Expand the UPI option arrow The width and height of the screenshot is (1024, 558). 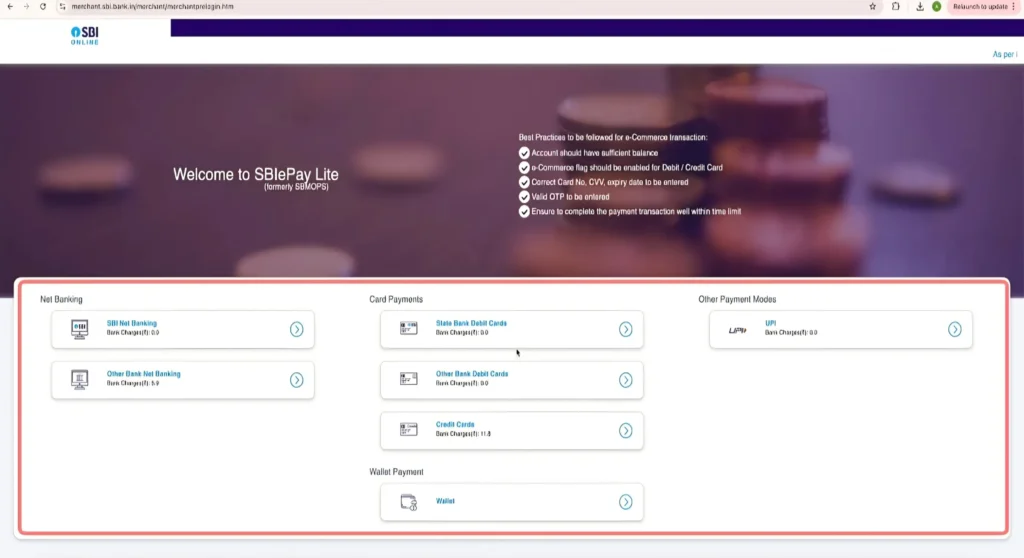click(955, 329)
